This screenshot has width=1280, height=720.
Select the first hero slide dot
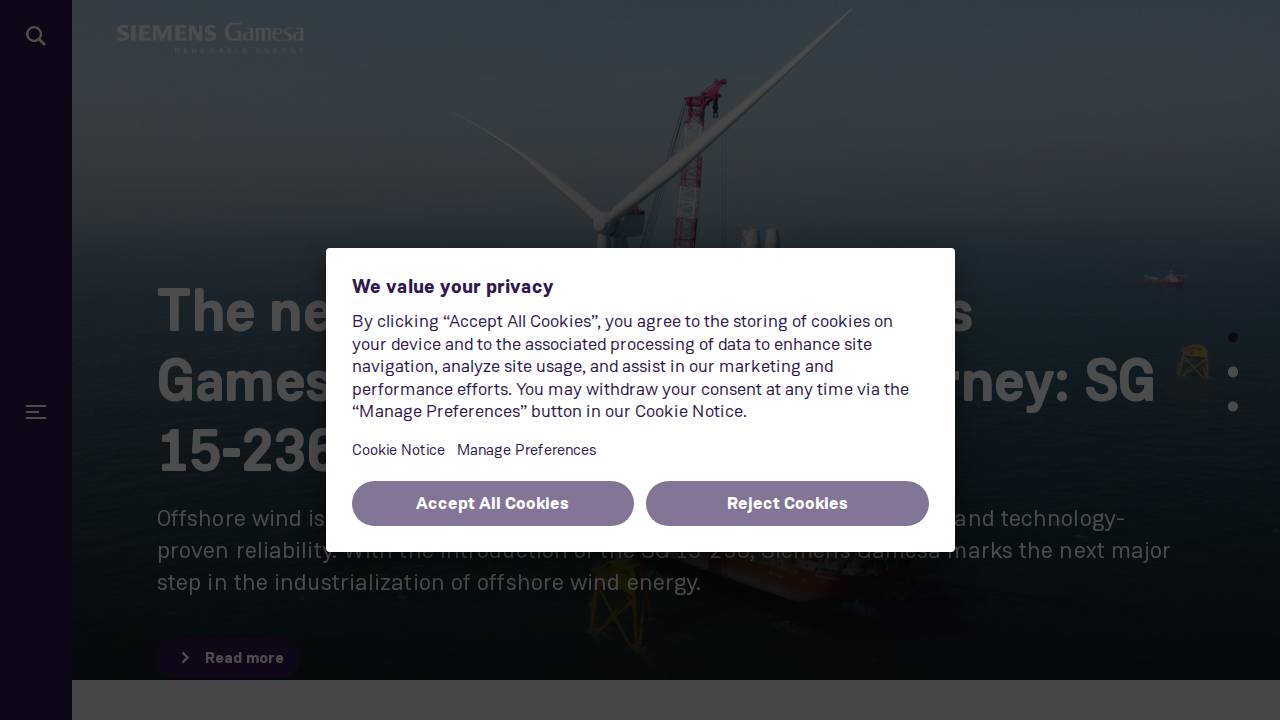pos(1233,337)
